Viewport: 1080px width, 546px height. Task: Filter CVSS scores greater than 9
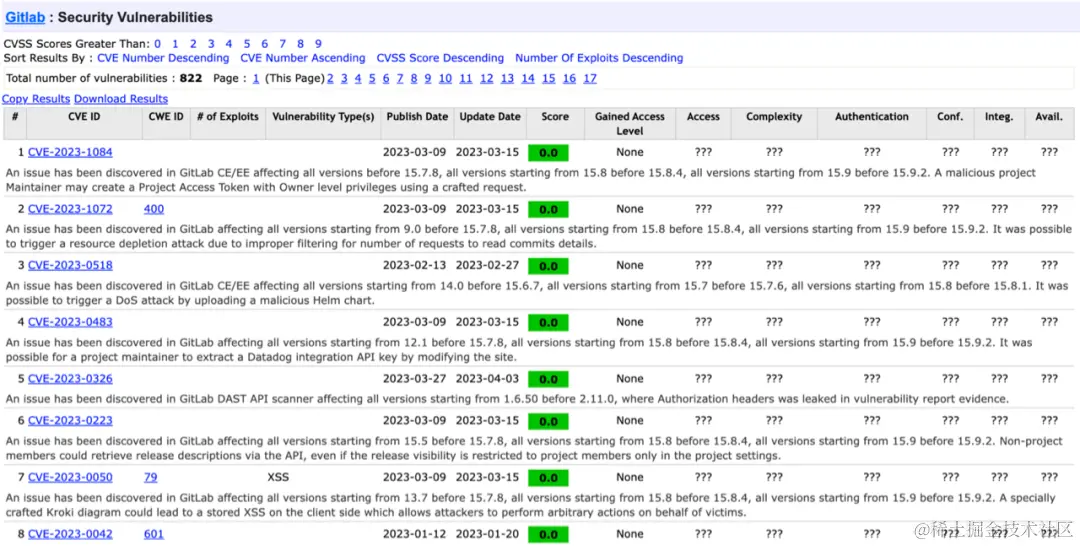pos(318,43)
